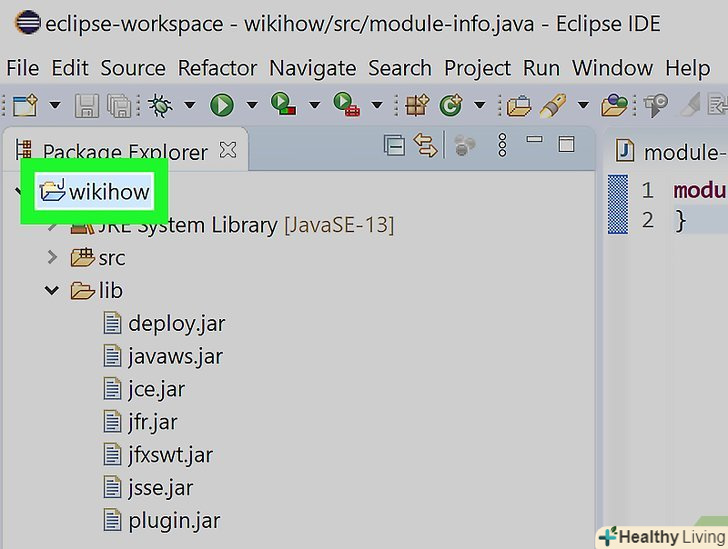Select the wikihow project
Image resolution: width=728 pixels, height=549 pixels.
(x=95, y=191)
